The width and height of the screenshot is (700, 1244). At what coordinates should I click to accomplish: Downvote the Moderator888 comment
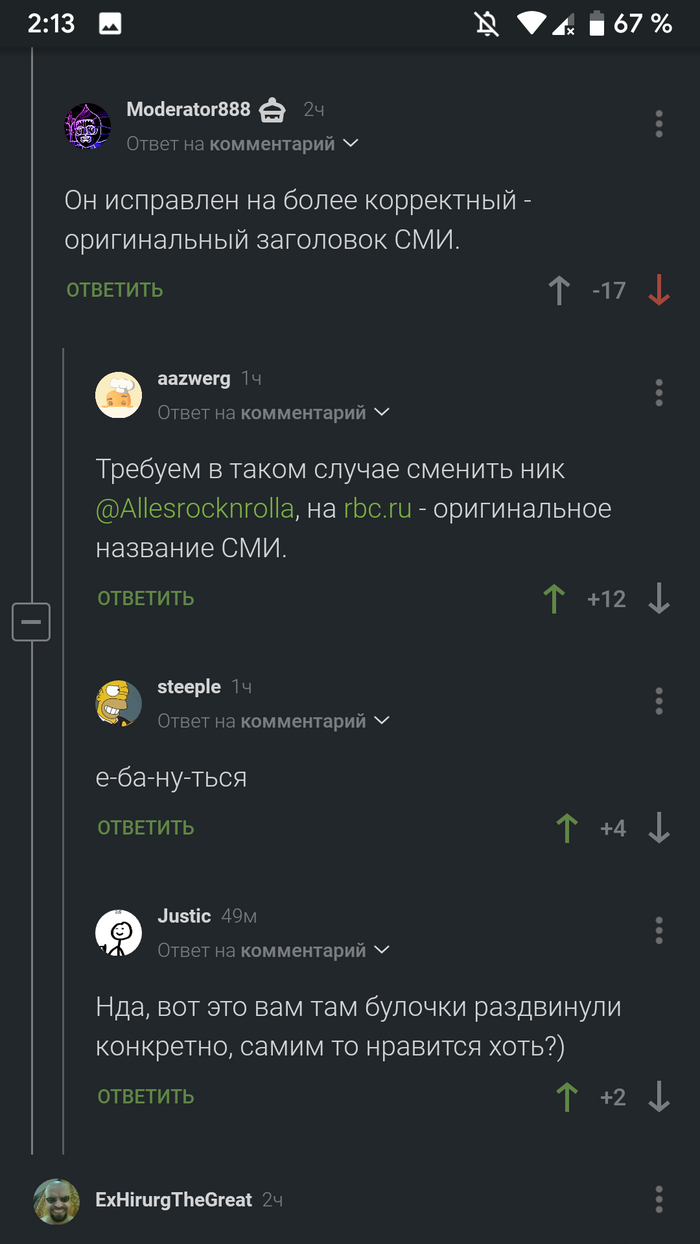[x=658, y=291]
